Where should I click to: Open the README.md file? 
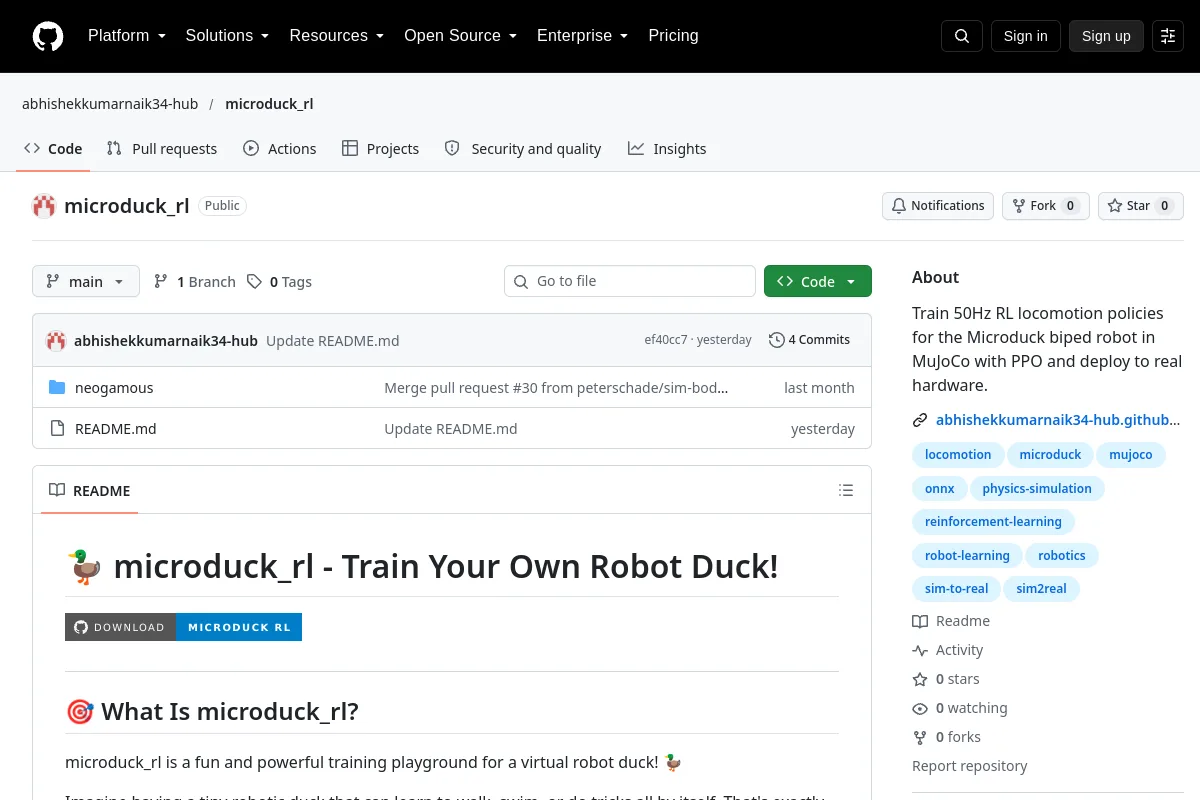116,429
